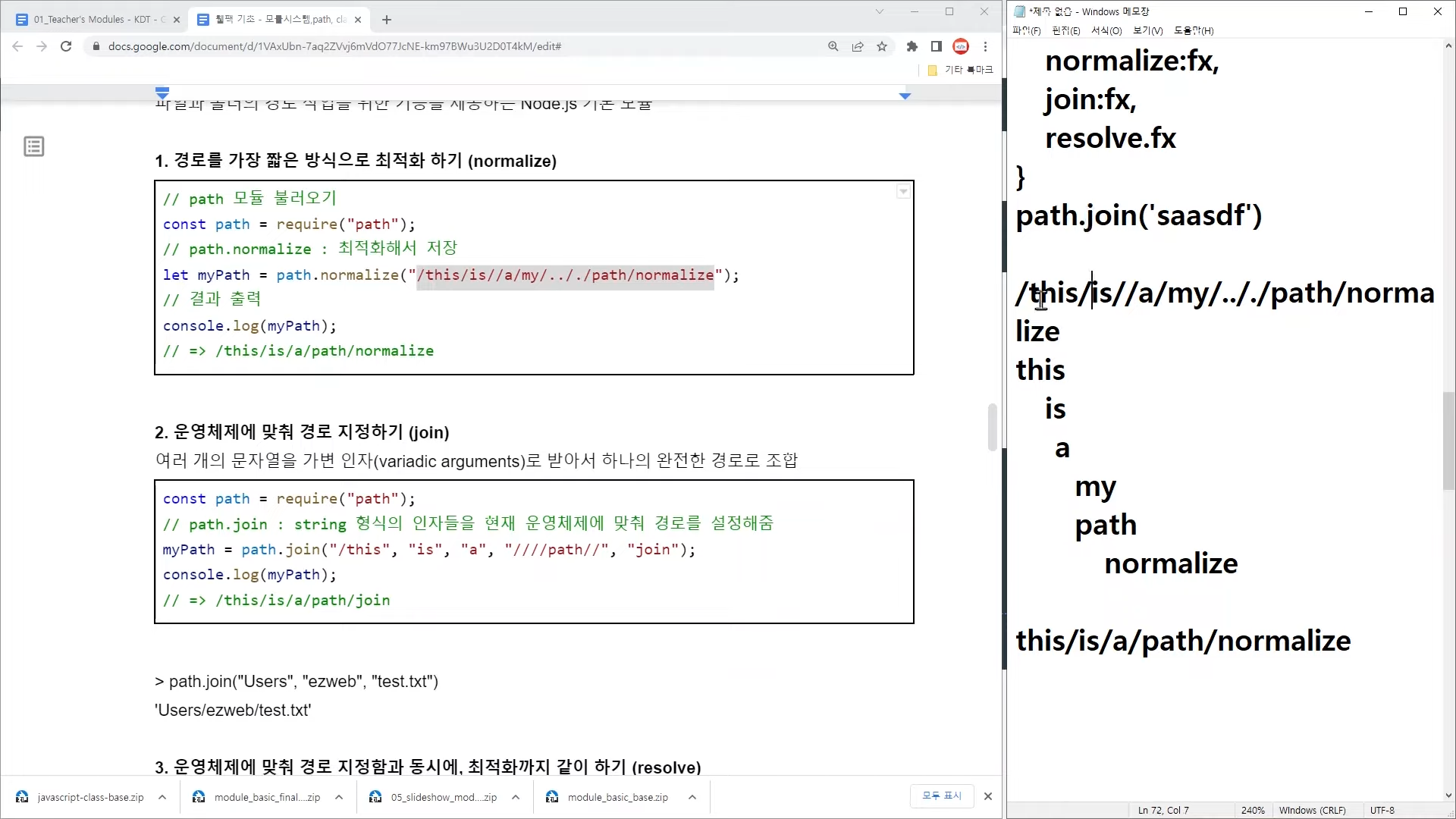
Task: Open the document outline icon
Action: [x=34, y=146]
